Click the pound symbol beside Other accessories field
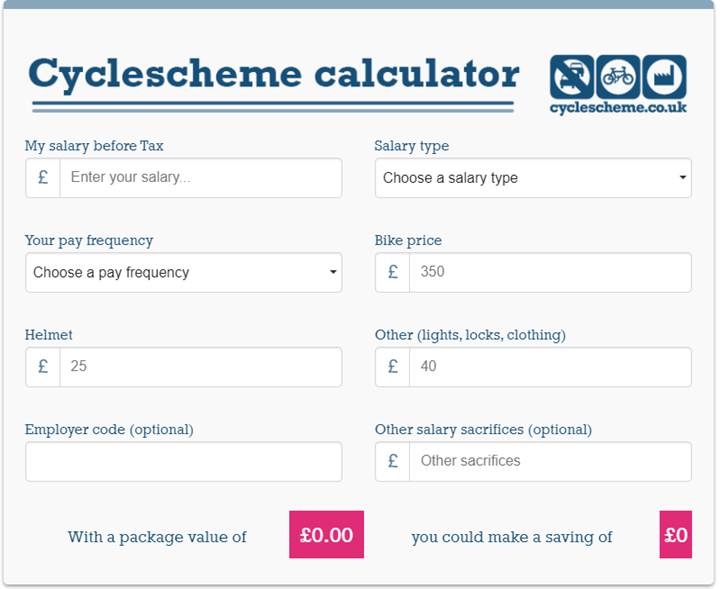The width and height of the screenshot is (720, 589). tap(393, 367)
